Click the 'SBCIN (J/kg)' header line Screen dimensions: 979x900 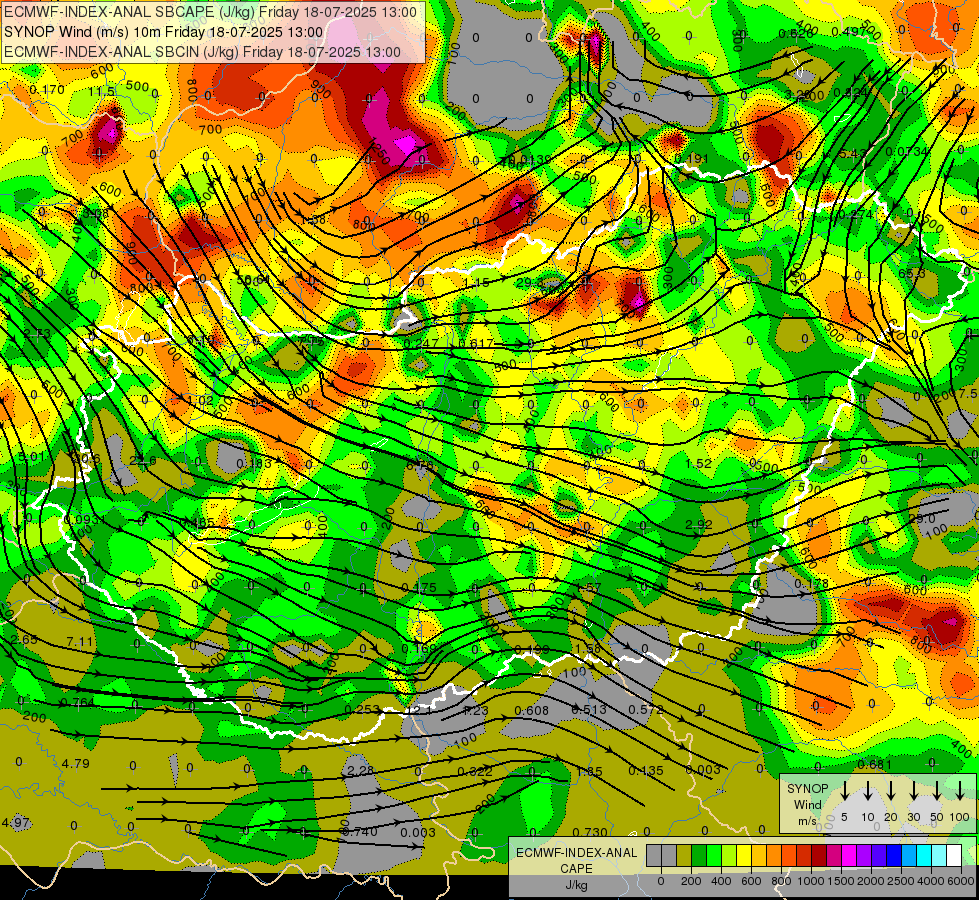[202, 52]
